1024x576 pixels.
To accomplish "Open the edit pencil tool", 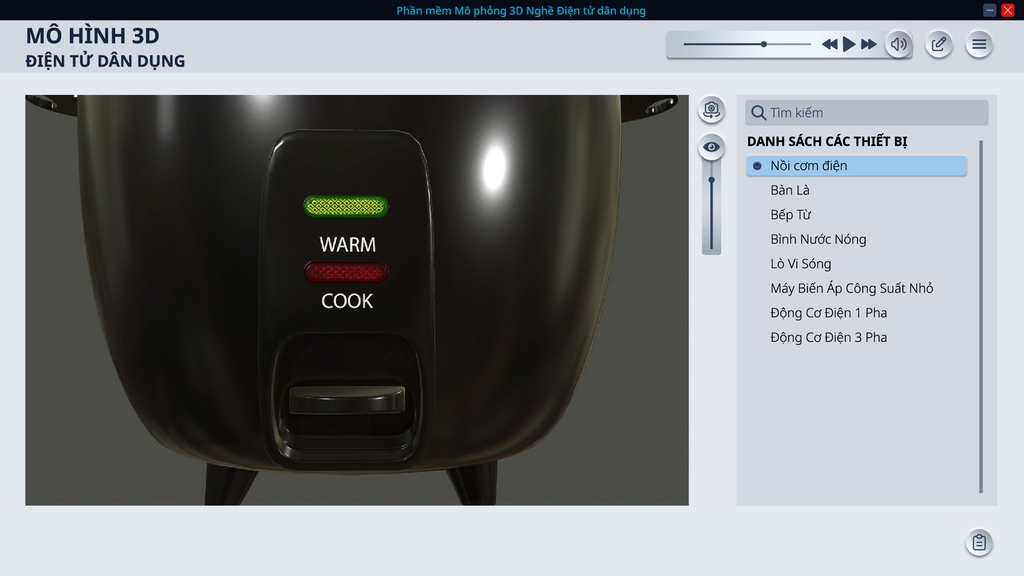I will click(x=939, y=44).
